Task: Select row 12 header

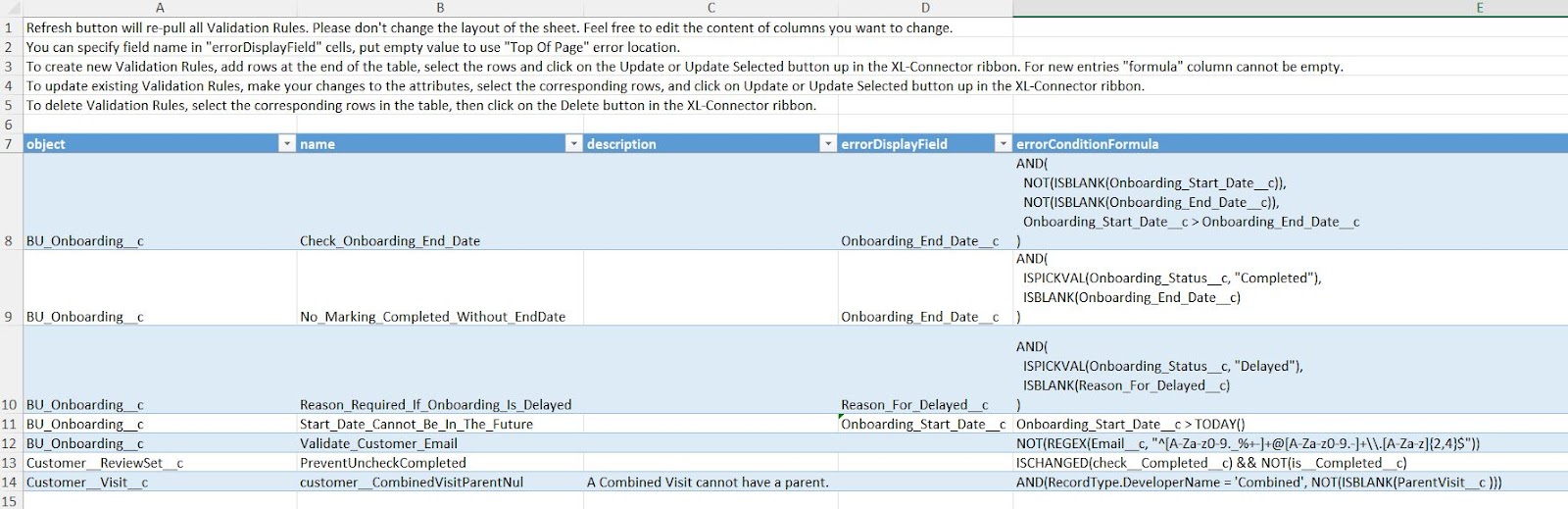Action: click(x=11, y=443)
